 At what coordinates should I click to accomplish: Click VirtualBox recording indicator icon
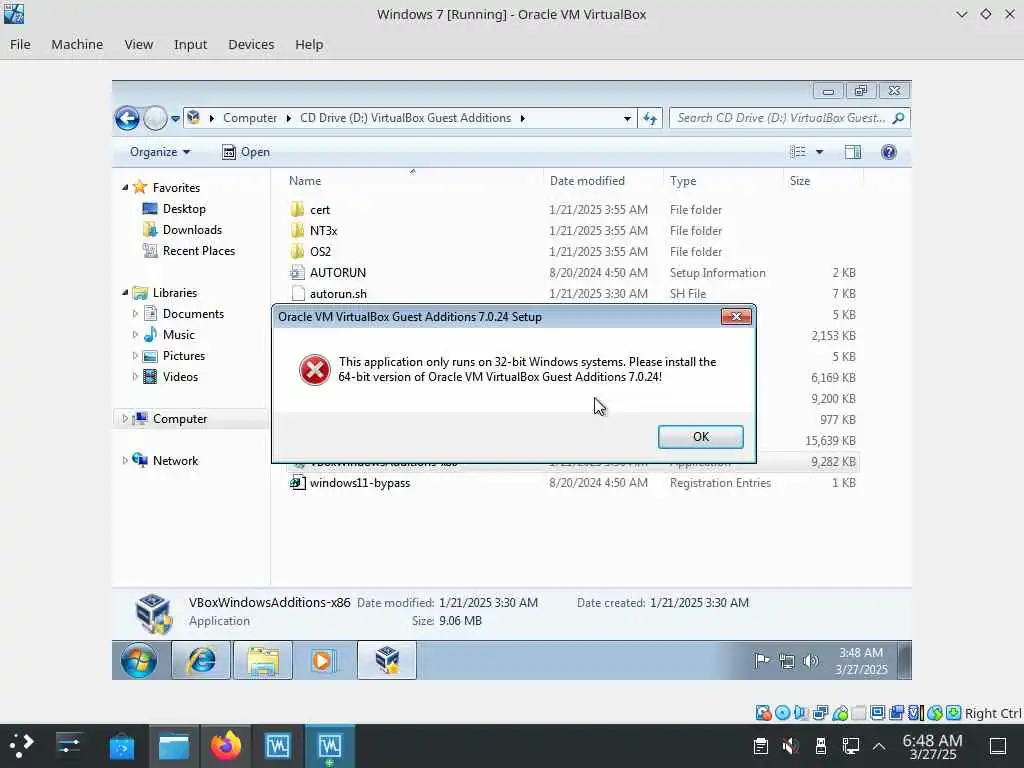[x=897, y=712]
